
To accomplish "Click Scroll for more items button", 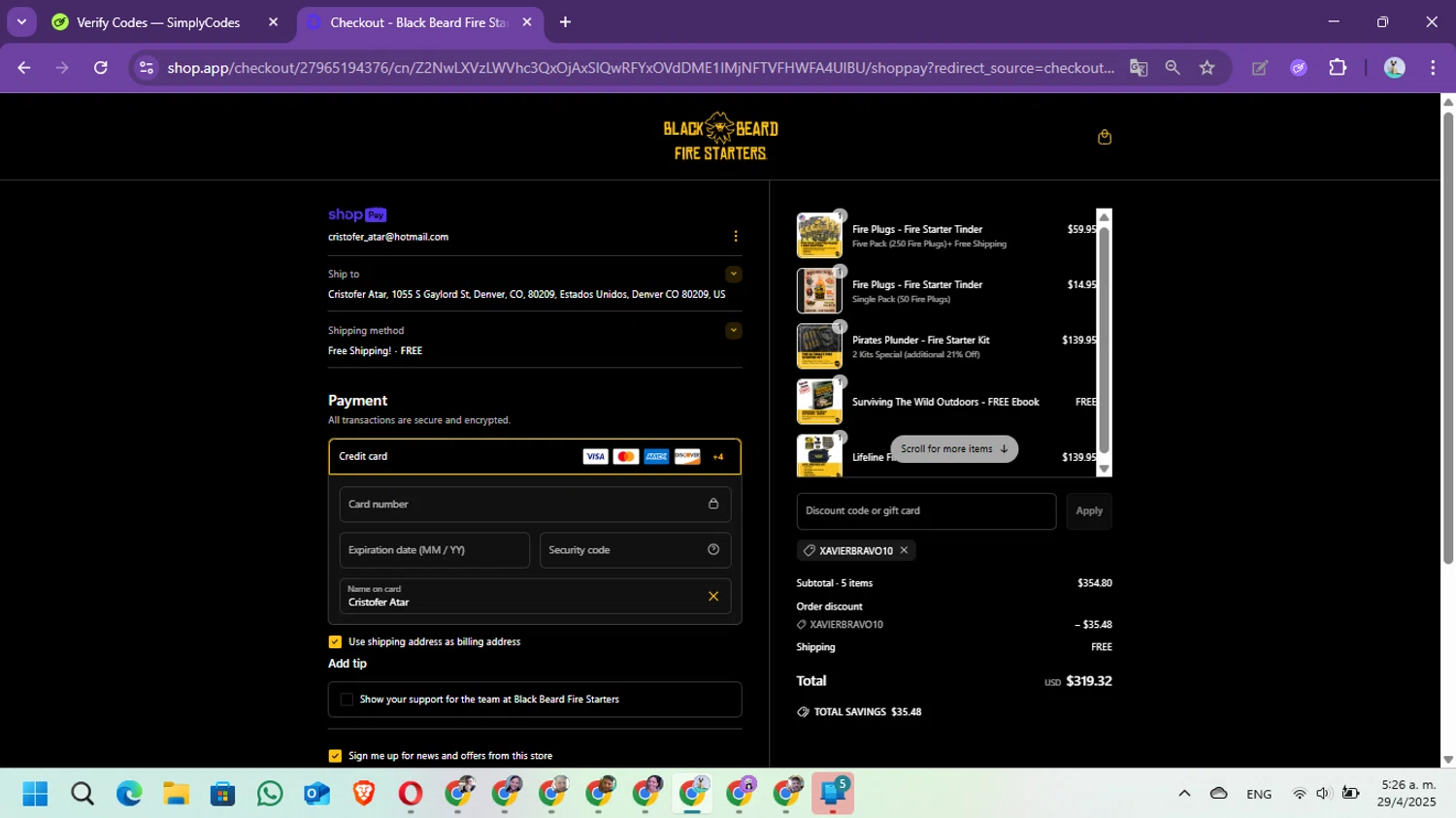I will (954, 449).
